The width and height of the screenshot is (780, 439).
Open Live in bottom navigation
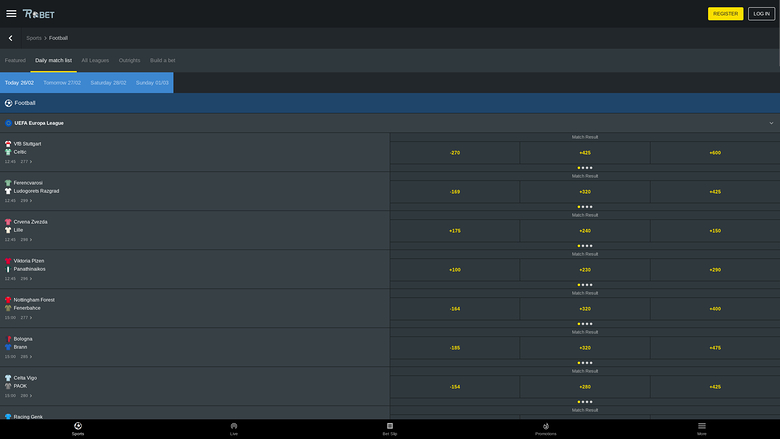tap(234, 429)
